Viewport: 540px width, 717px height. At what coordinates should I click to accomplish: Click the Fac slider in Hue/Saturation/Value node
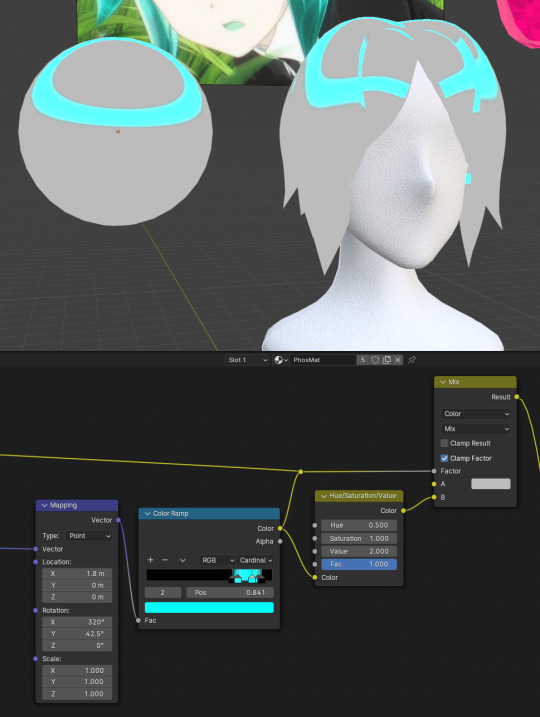click(x=359, y=564)
